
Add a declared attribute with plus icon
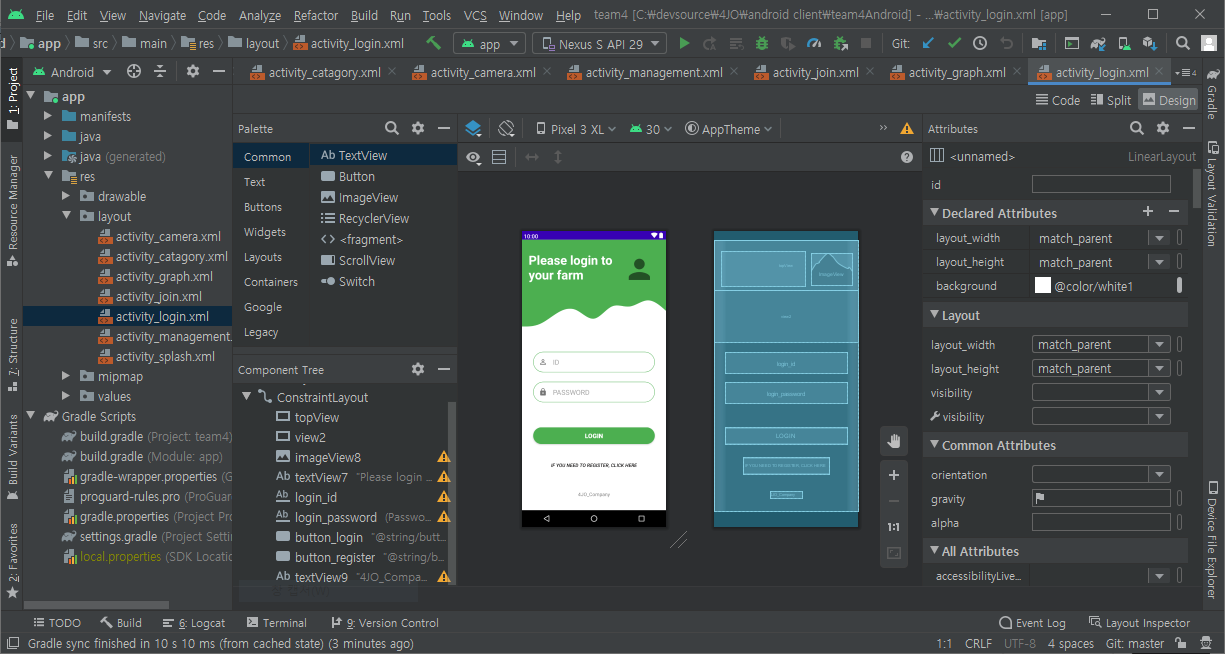[1148, 212]
